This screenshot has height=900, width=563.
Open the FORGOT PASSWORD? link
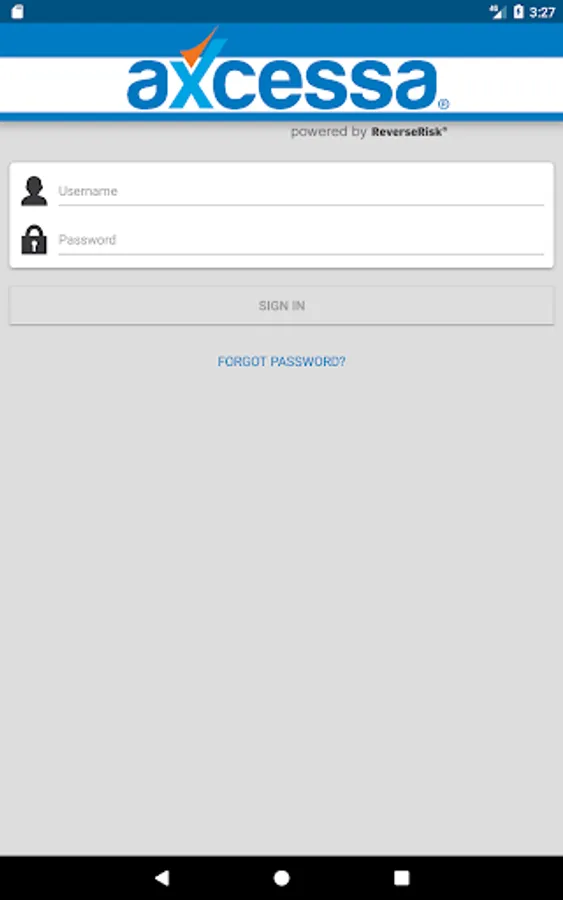(281, 362)
